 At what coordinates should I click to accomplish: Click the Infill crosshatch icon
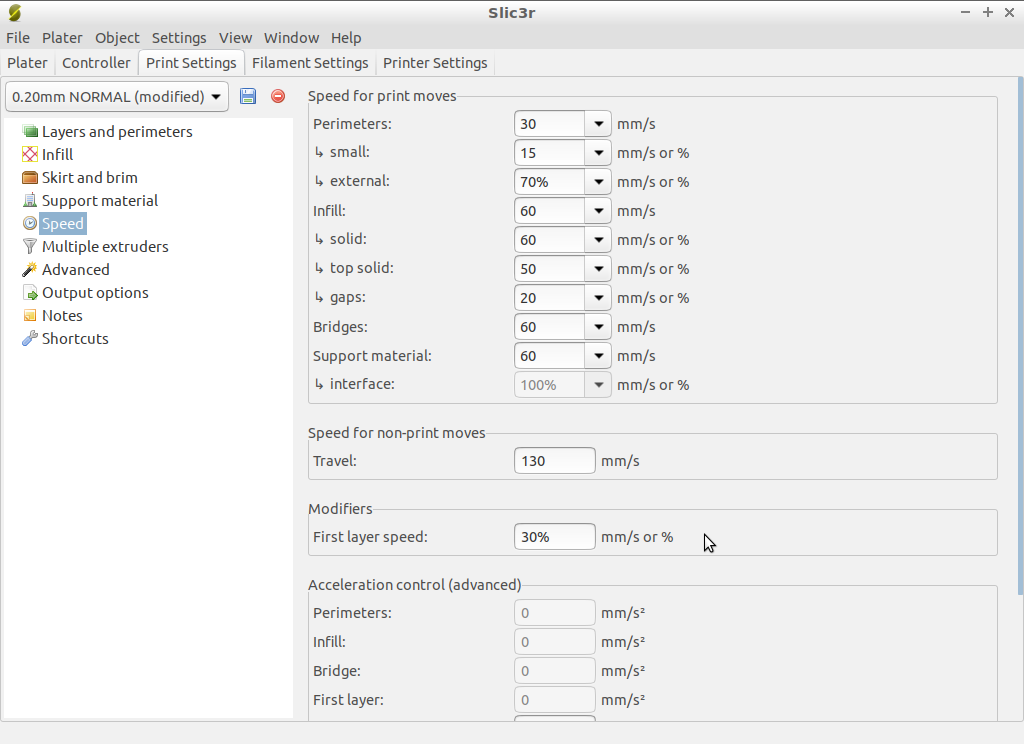(30, 154)
